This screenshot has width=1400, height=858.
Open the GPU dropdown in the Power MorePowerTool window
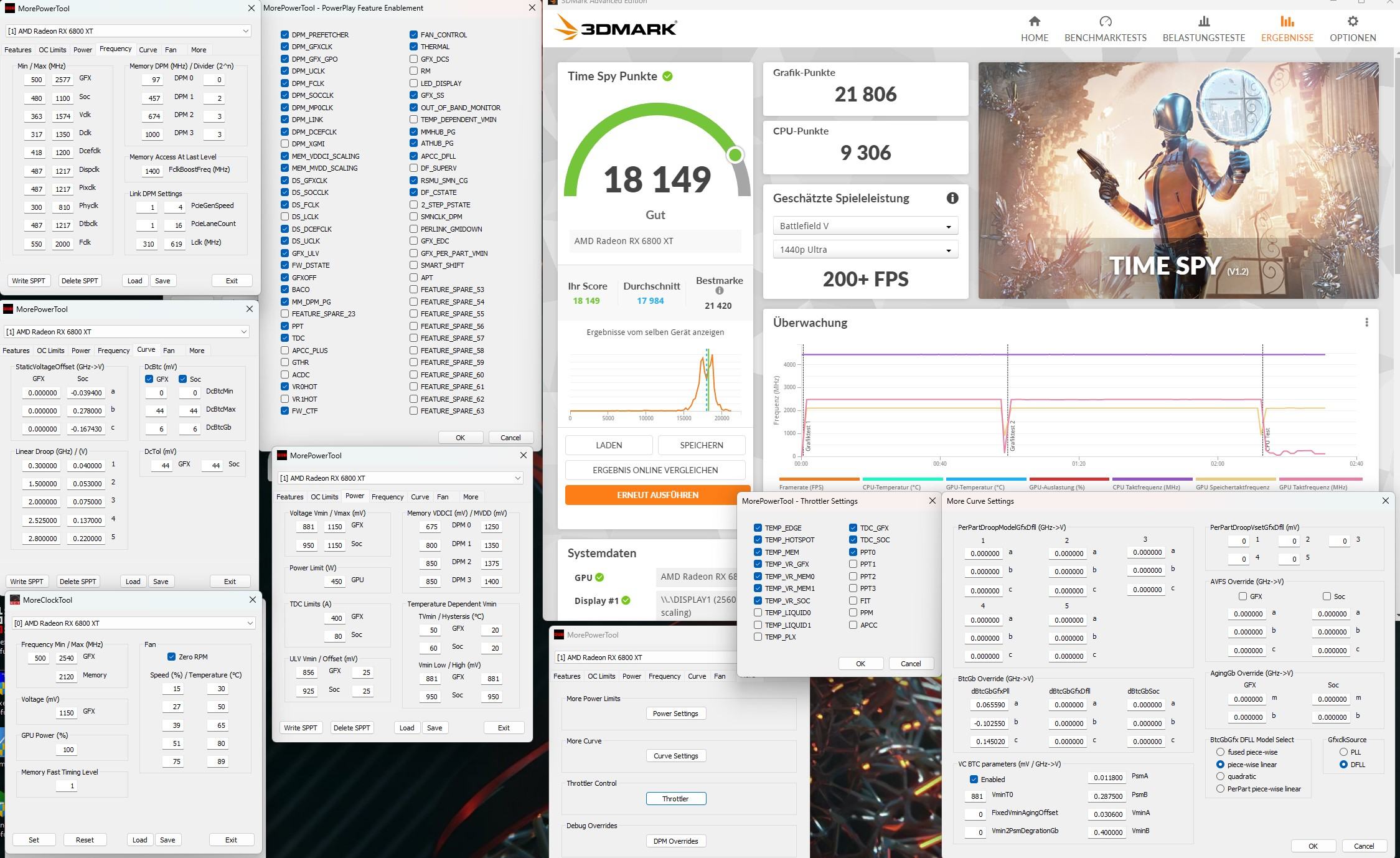400,478
